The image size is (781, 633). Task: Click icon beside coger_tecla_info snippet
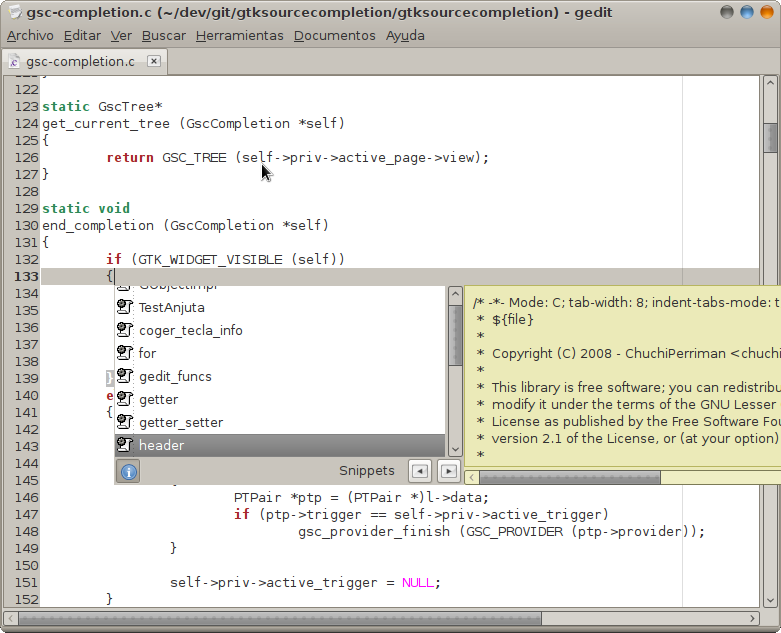[x=125, y=330]
